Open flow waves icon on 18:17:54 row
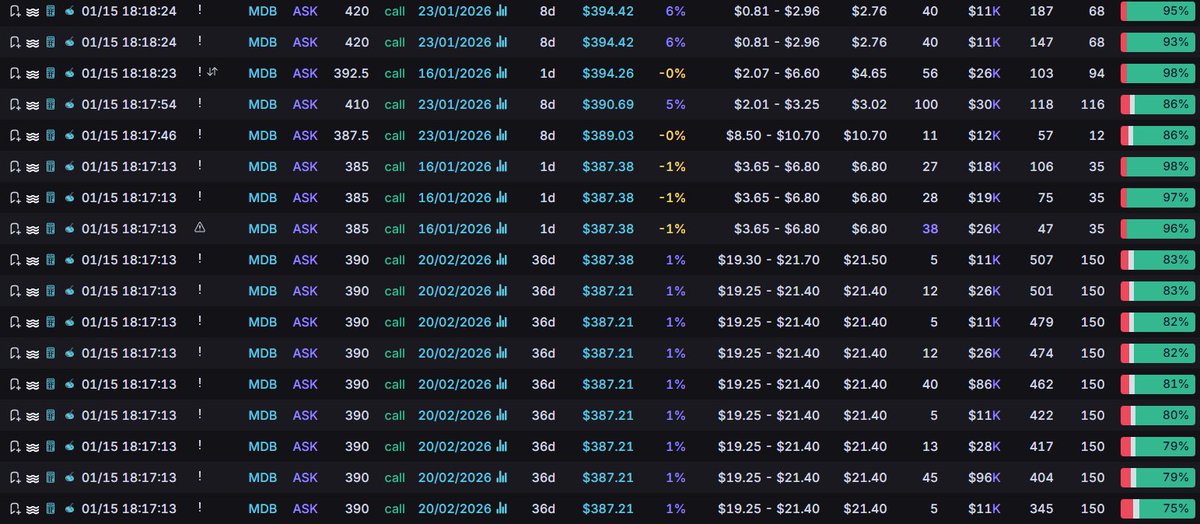Image resolution: width=1200 pixels, height=524 pixels. [33, 105]
